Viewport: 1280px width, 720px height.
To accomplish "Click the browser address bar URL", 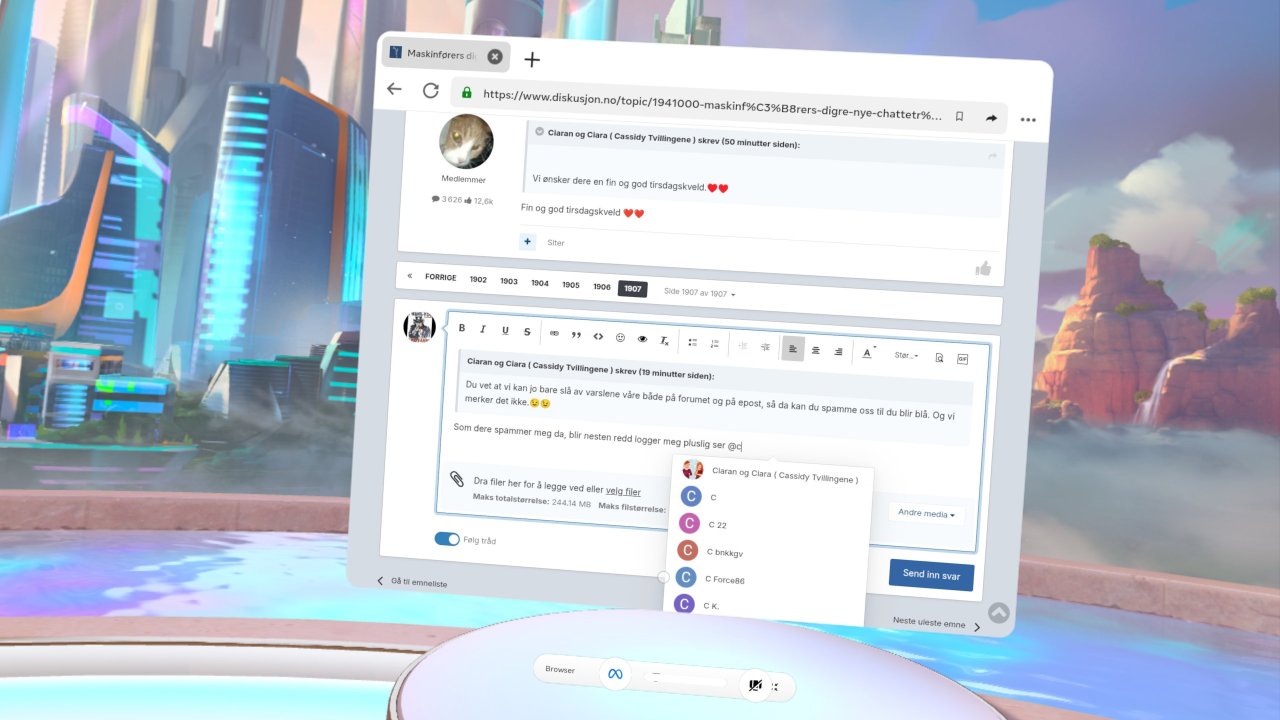I will [x=712, y=104].
